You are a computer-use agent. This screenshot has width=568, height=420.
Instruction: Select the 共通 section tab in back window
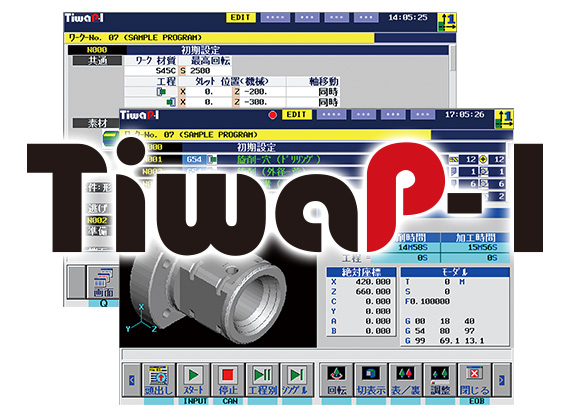(97, 61)
